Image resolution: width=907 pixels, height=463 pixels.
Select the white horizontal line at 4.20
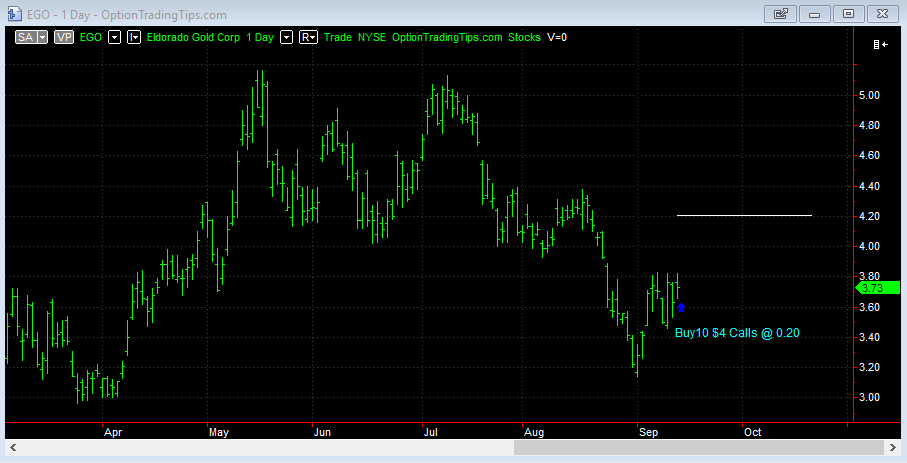pos(744,215)
